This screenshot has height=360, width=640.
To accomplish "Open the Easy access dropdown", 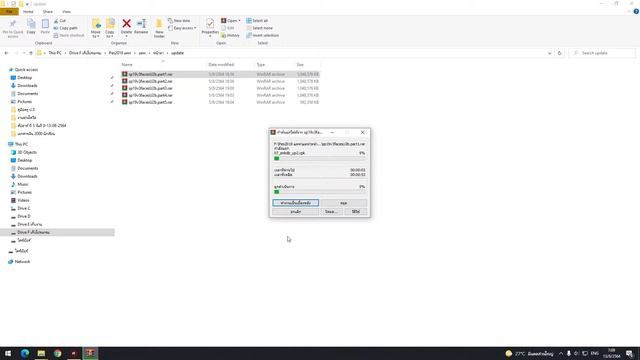I will pos(182,28).
